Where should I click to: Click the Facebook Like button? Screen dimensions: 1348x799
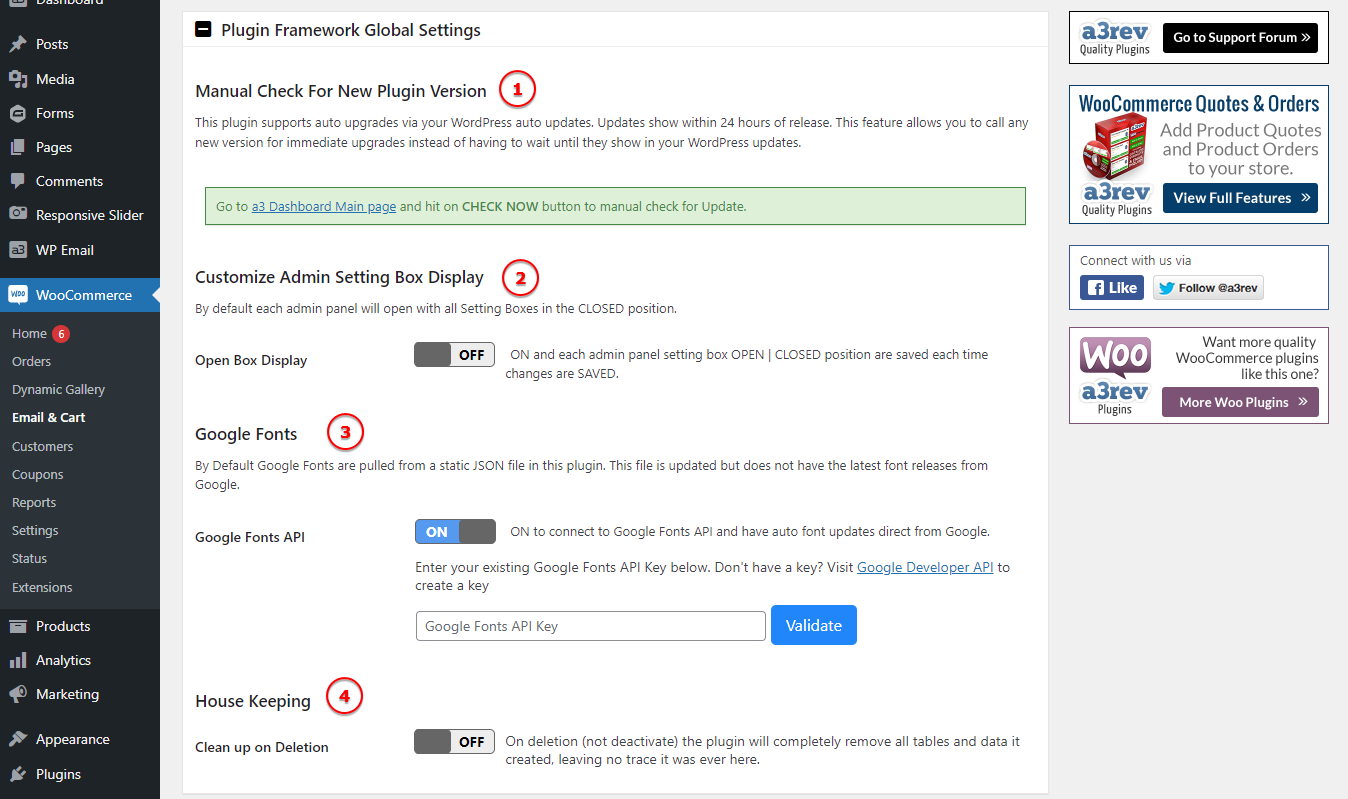click(1112, 288)
